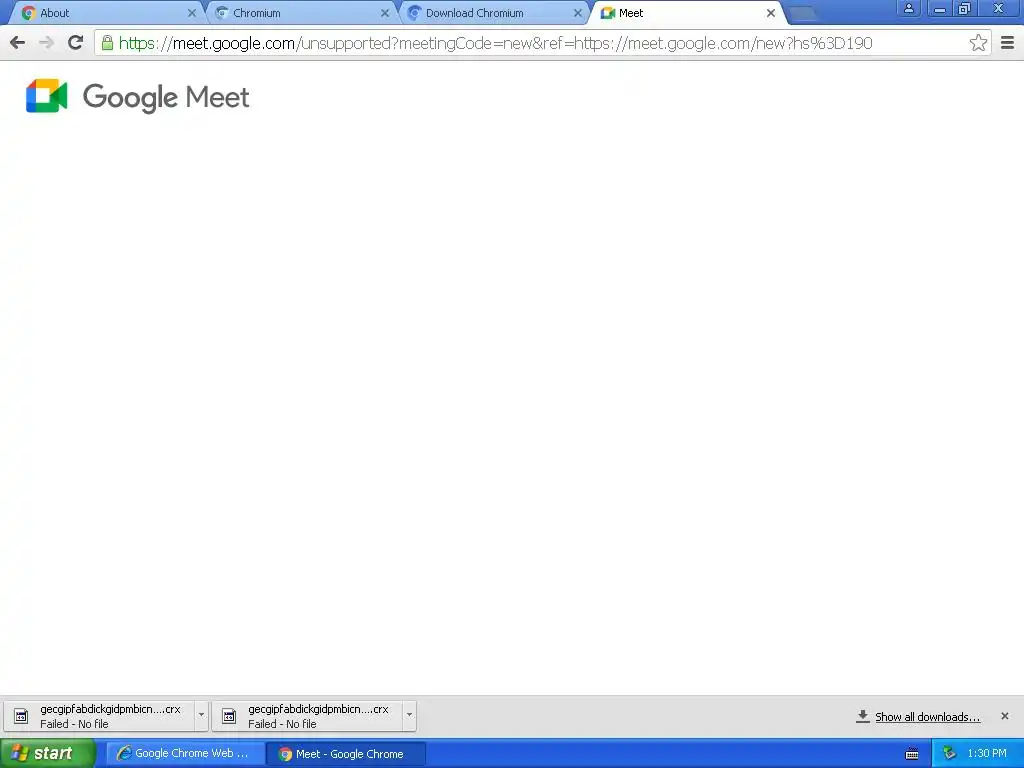
Task: Open the Show all downloads link
Action: (927, 717)
